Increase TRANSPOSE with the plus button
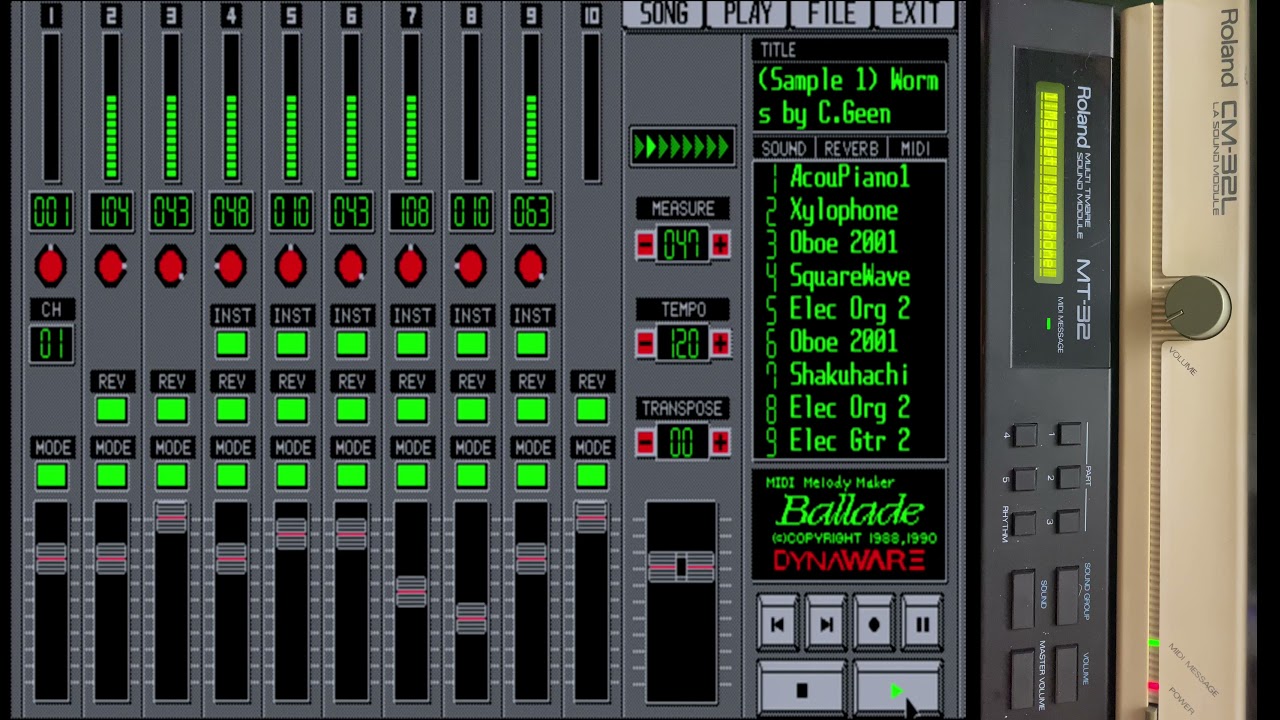This screenshot has height=720, width=1280. click(x=720, y=442)
